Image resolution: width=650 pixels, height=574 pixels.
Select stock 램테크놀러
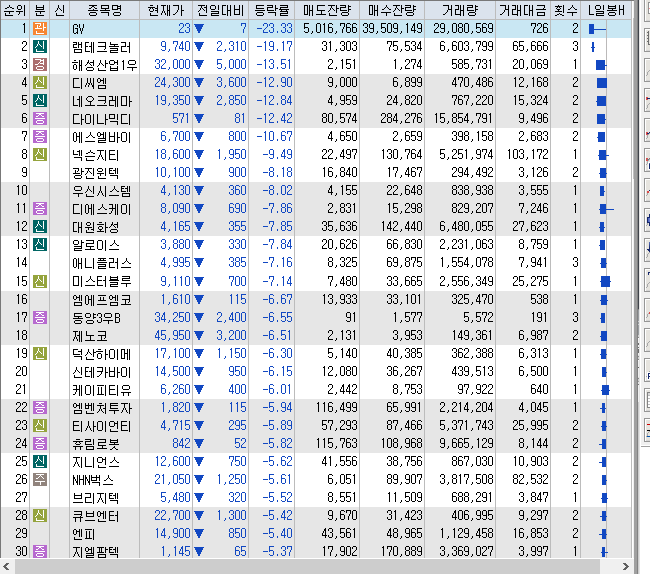click(x=101, y=47)
